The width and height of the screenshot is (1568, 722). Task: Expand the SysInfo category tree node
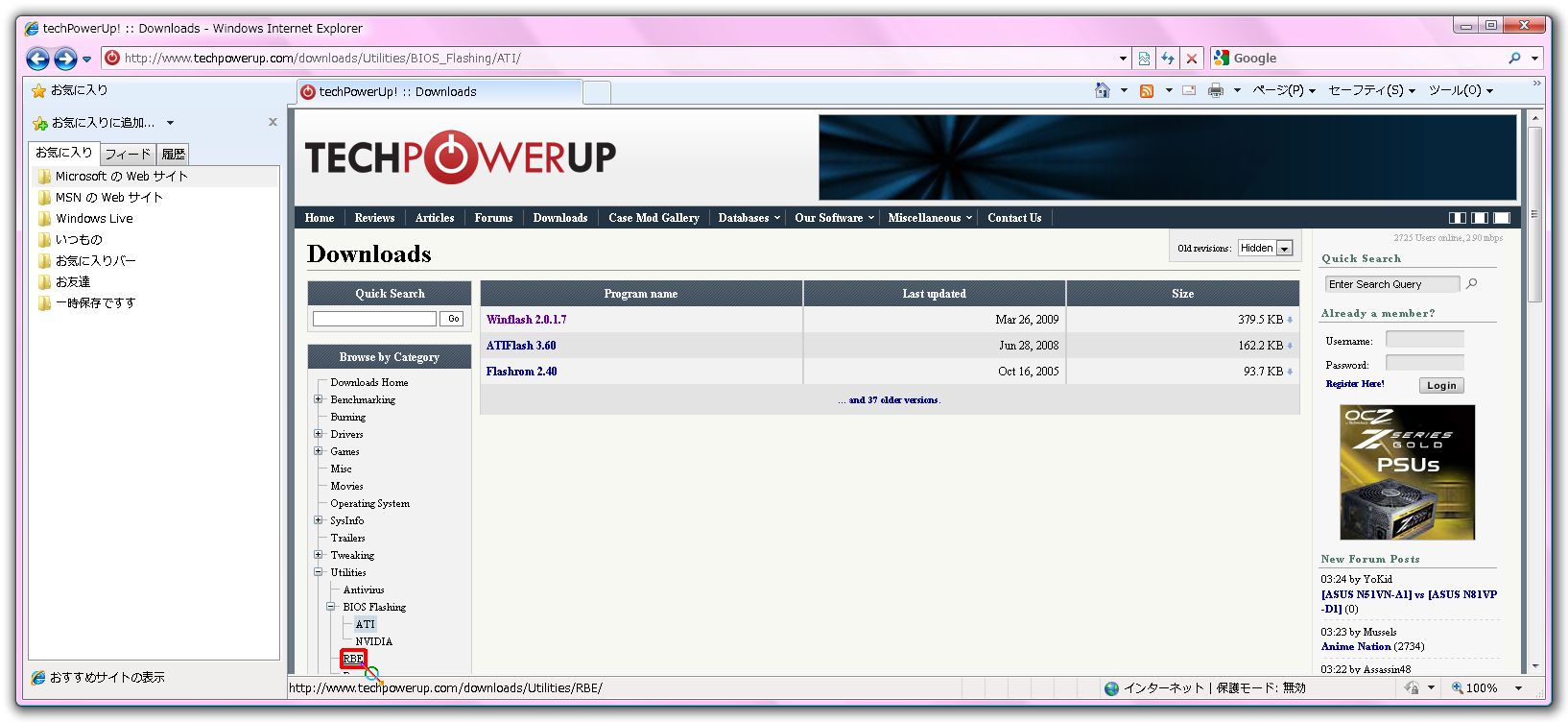click(x=318, y=520)
